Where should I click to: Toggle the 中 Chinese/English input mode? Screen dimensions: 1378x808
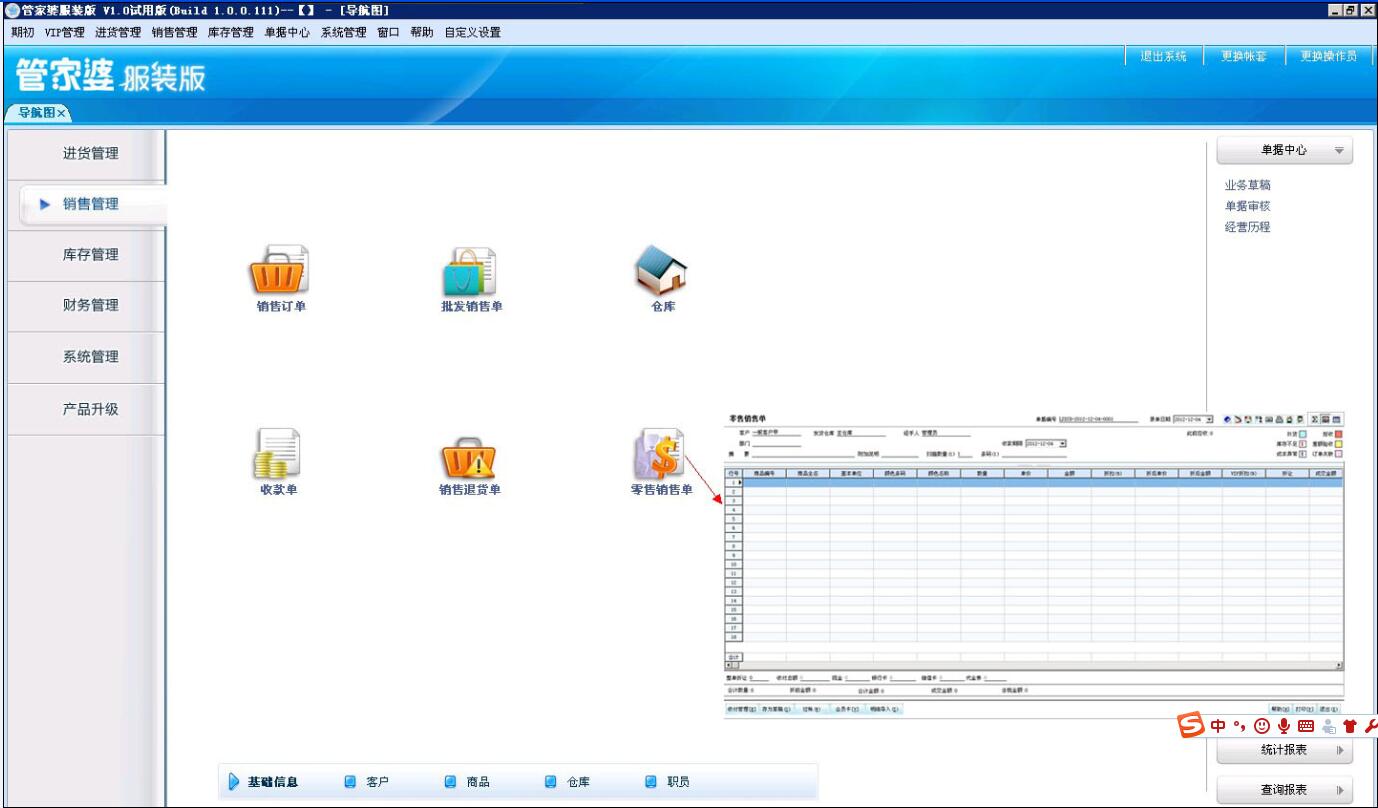coord(1218,726)
